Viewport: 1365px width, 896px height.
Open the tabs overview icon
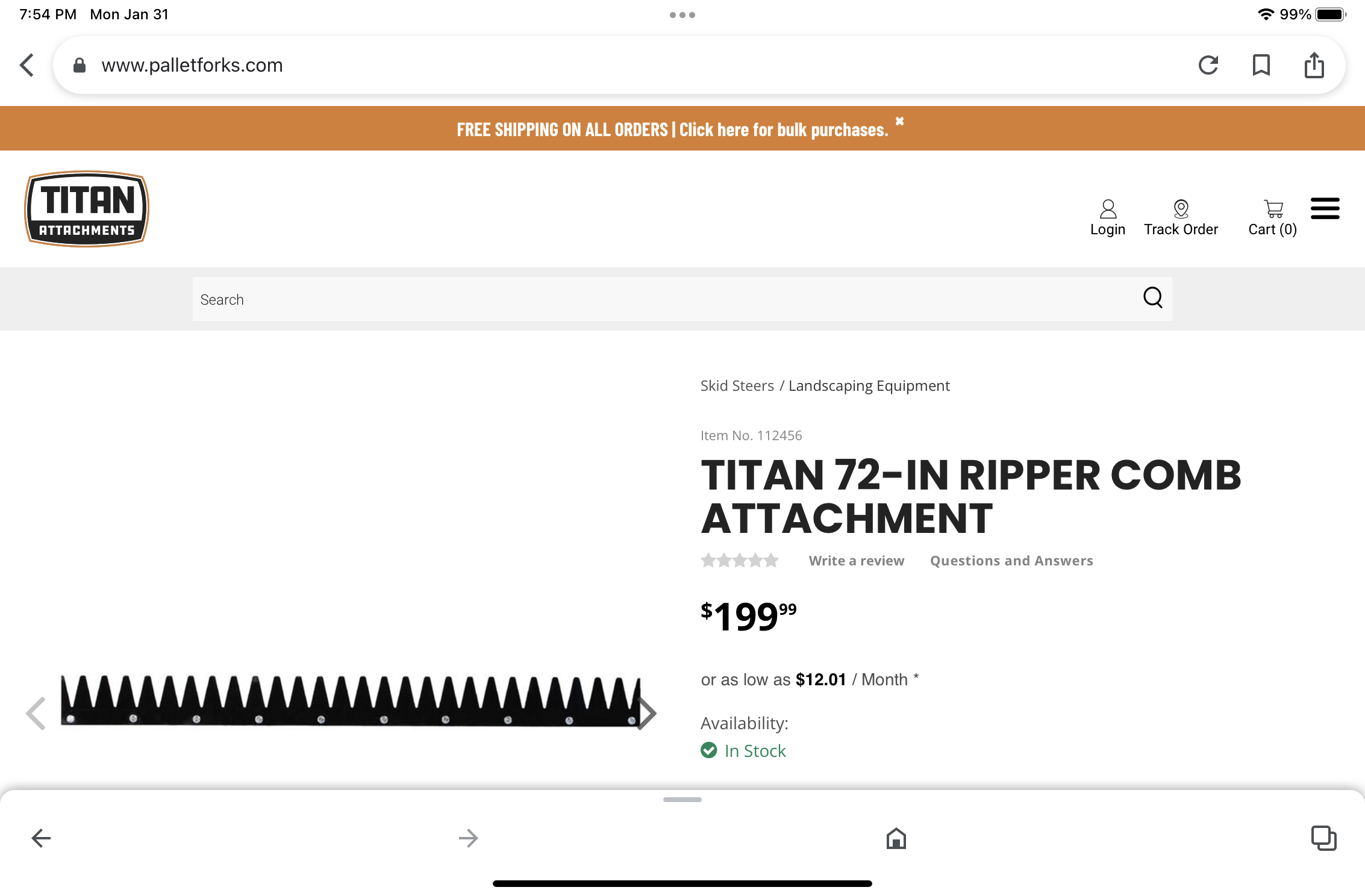pos(1324,838)
